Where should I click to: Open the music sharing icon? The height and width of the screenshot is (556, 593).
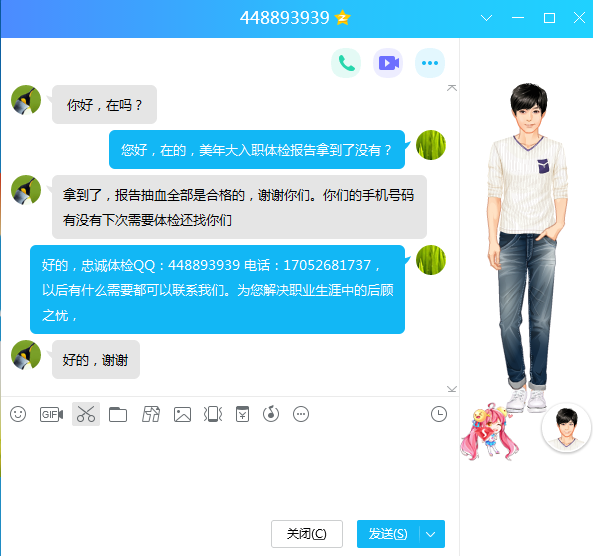coord(271,414)
